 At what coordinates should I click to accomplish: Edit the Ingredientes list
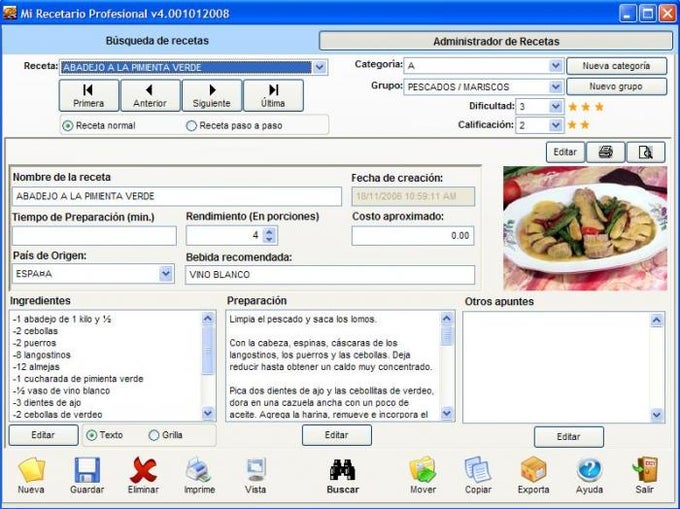[43, 435]
